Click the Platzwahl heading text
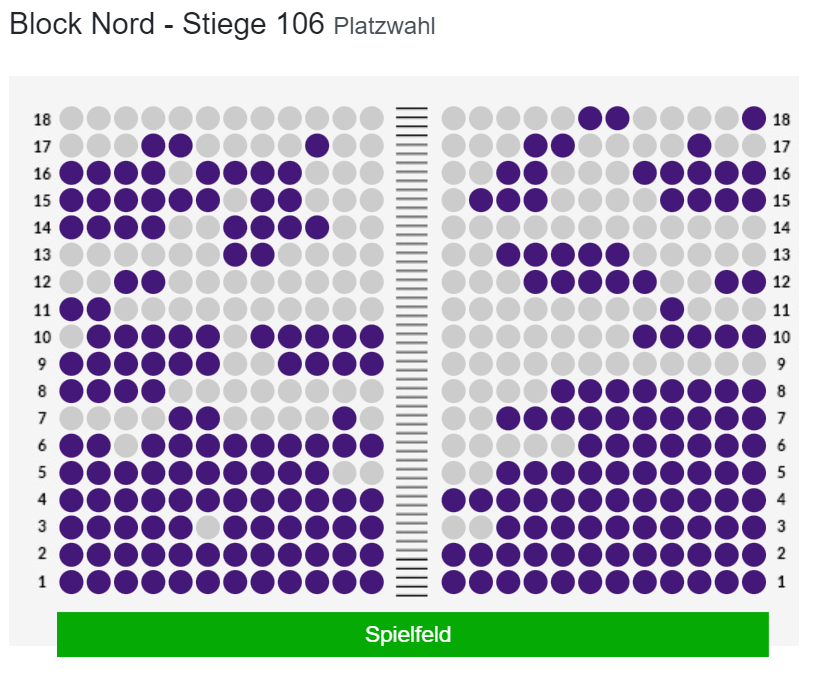The image size is (832, 685). (x=385, y=26)
